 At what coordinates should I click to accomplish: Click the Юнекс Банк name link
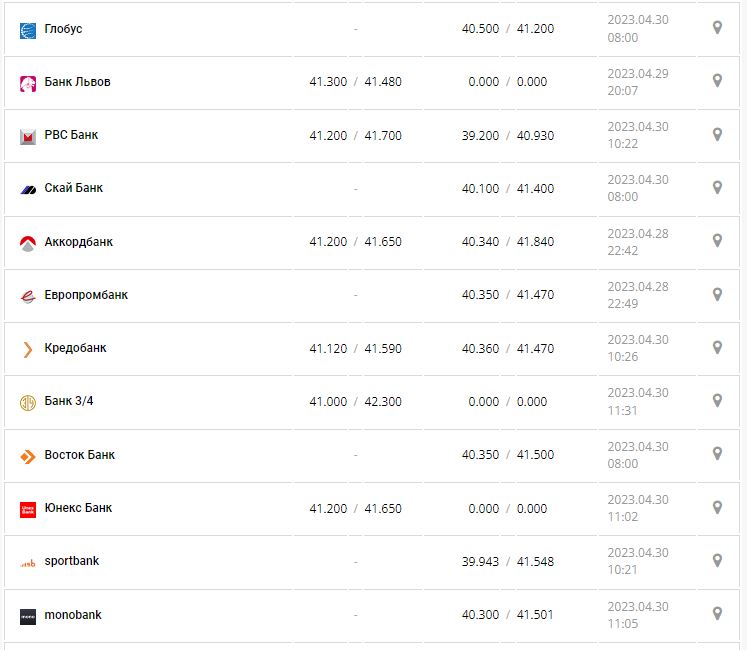click(x=78, y=508)
